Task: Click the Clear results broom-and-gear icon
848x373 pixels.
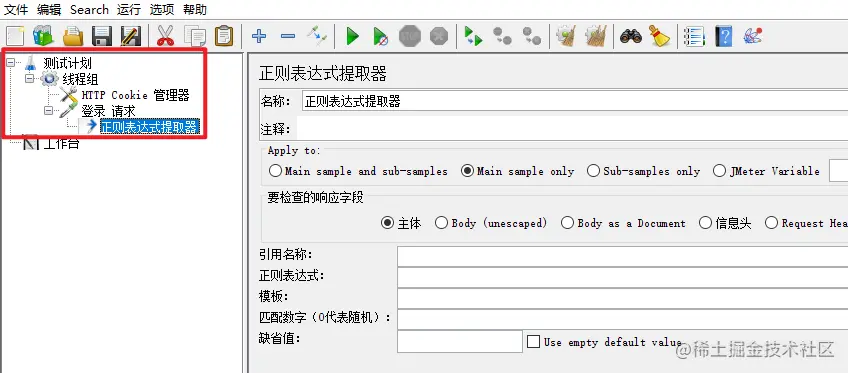Action: point(566,36)
